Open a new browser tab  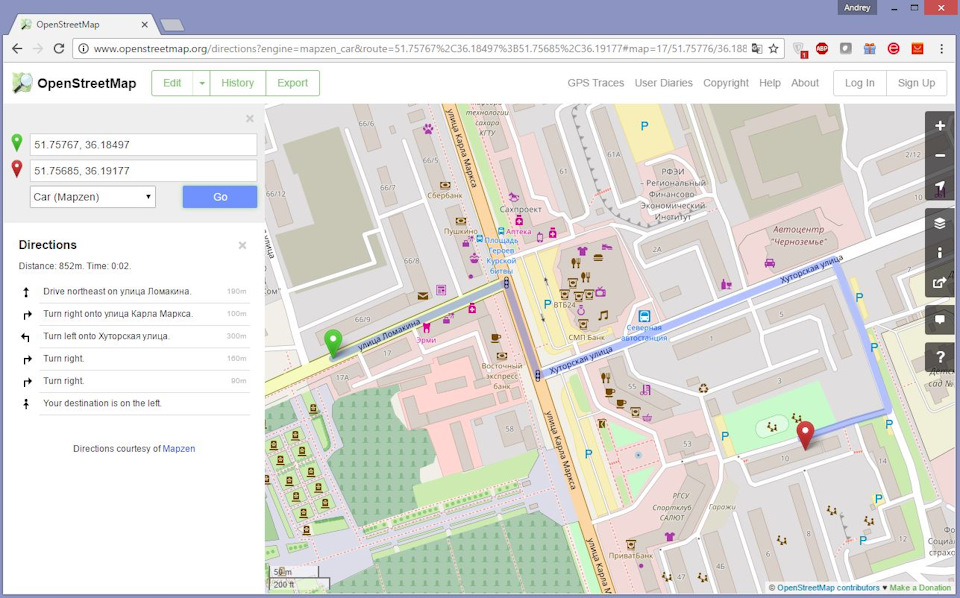(172, 25)
